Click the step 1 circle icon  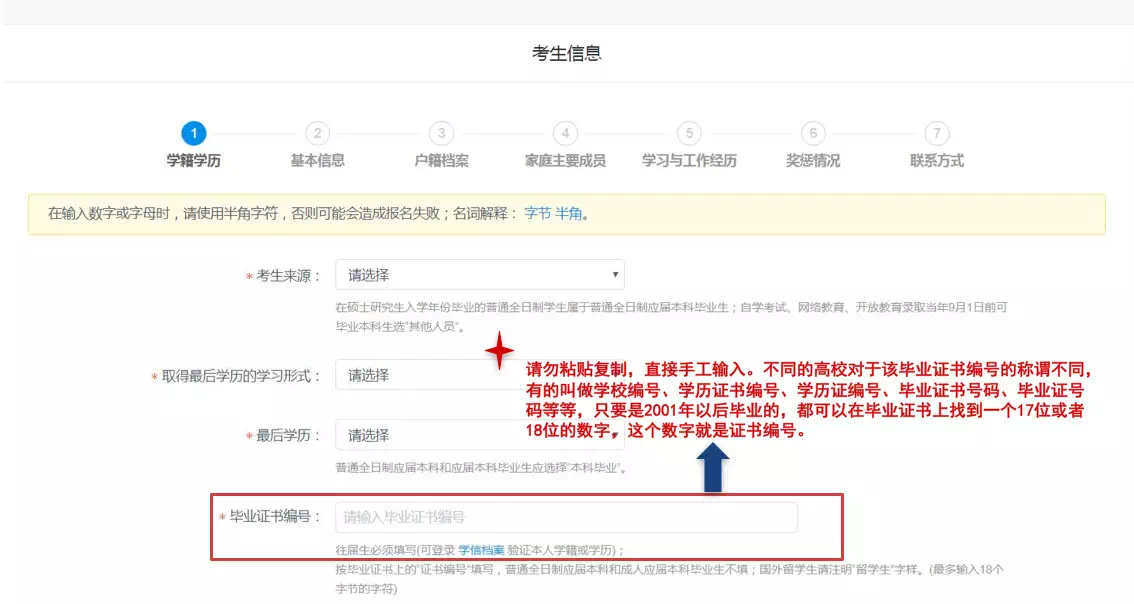point(193,134)
